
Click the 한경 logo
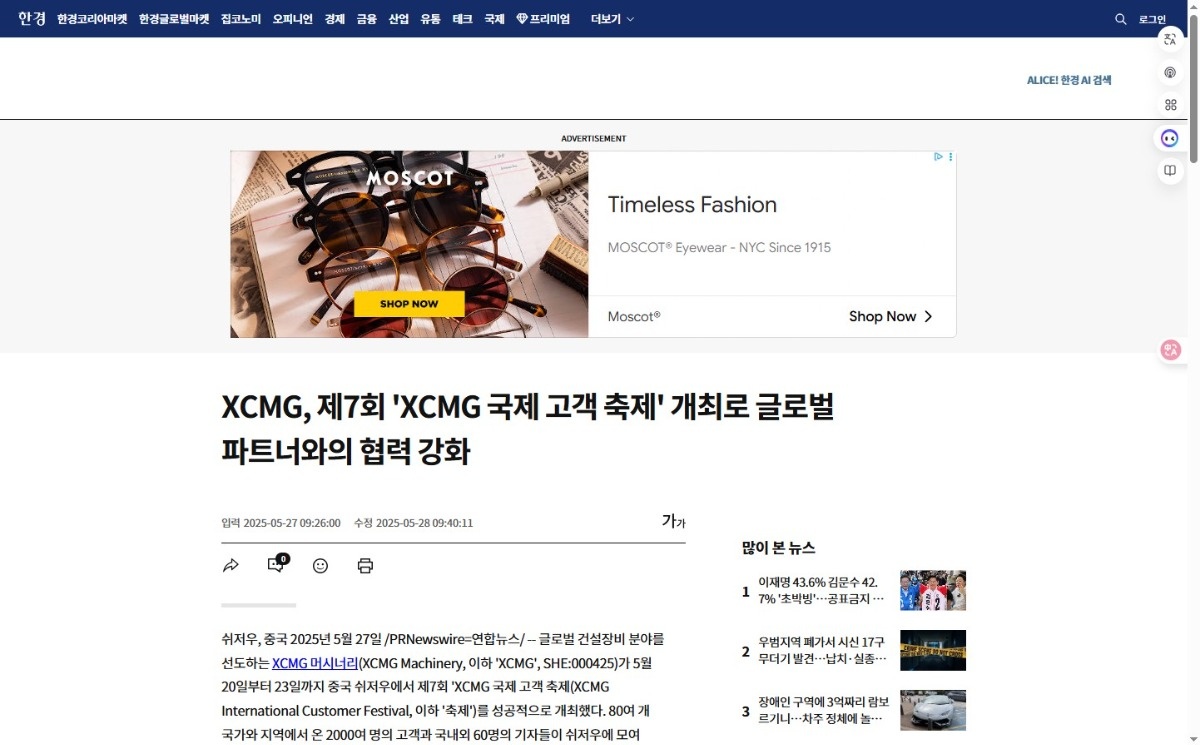click(x=32, y=19)
